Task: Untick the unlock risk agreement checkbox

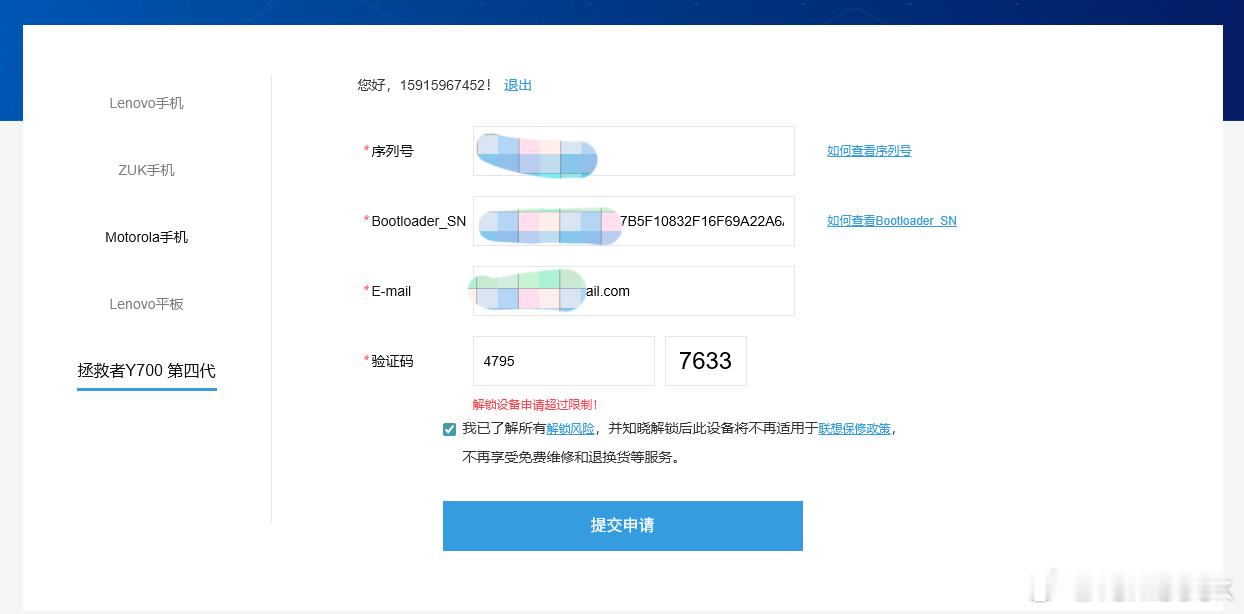Action: [x=449, y=429]
